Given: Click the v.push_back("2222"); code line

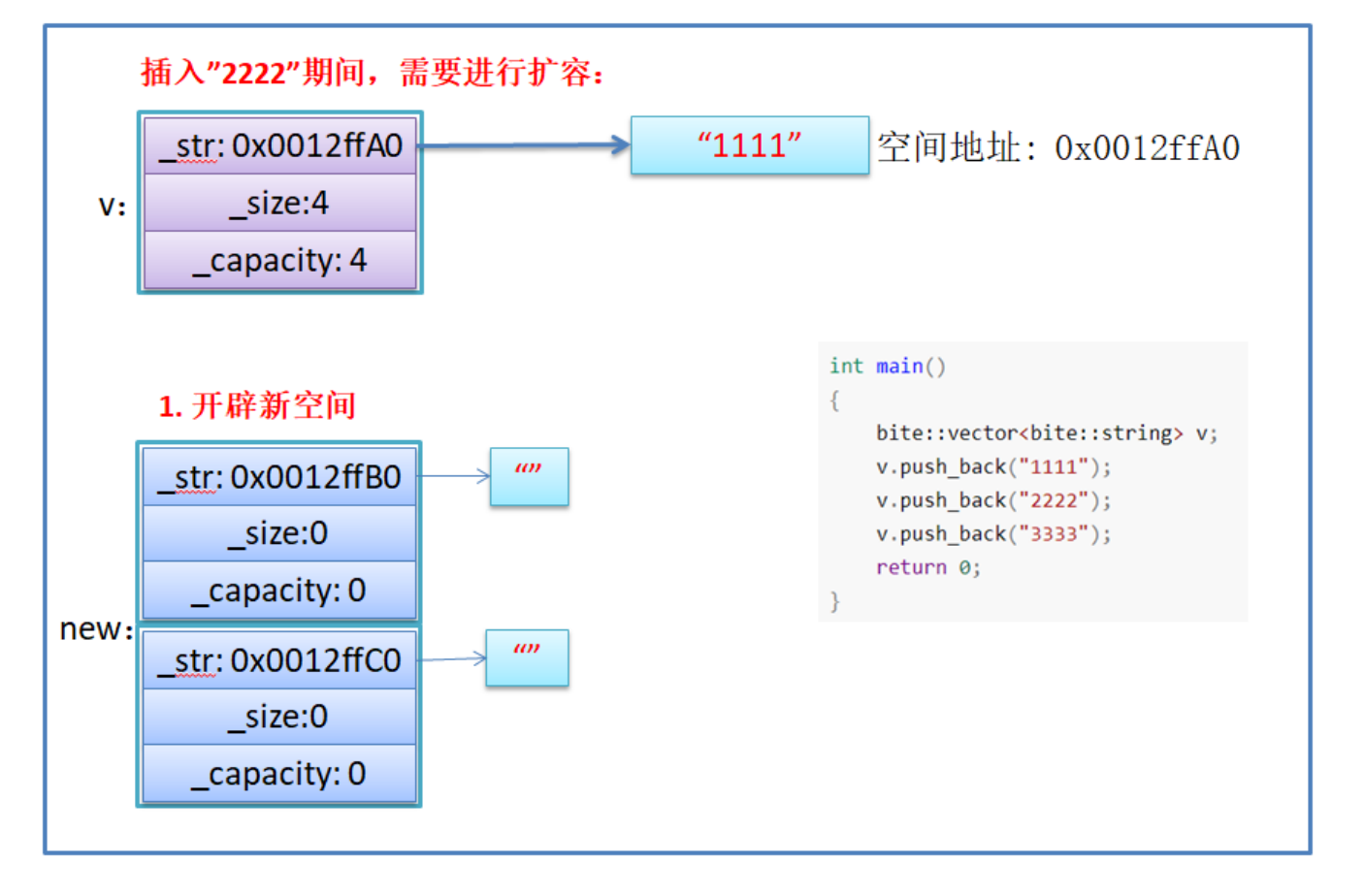Looking at the screenshot, I should click(993, 500).
